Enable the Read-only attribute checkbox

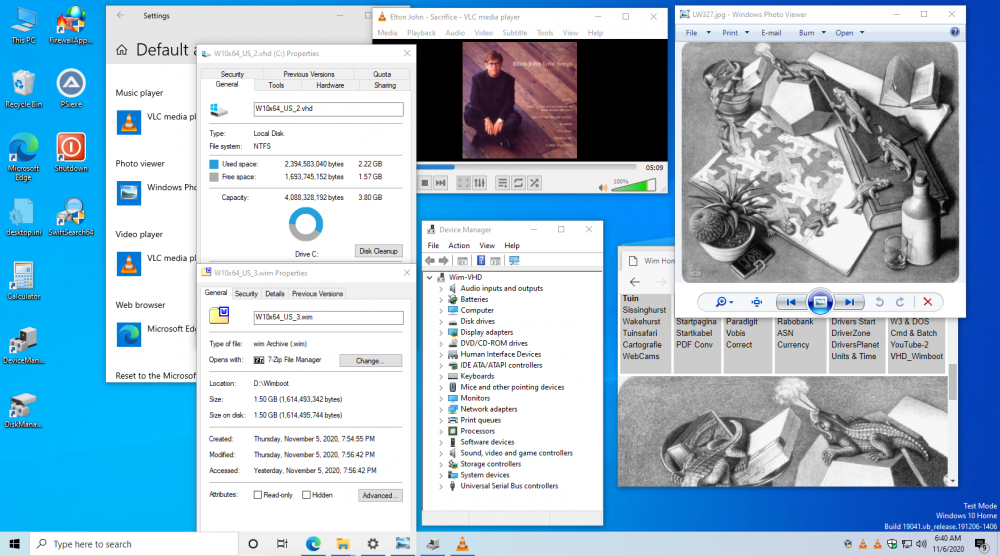click(x=259, y=495)
